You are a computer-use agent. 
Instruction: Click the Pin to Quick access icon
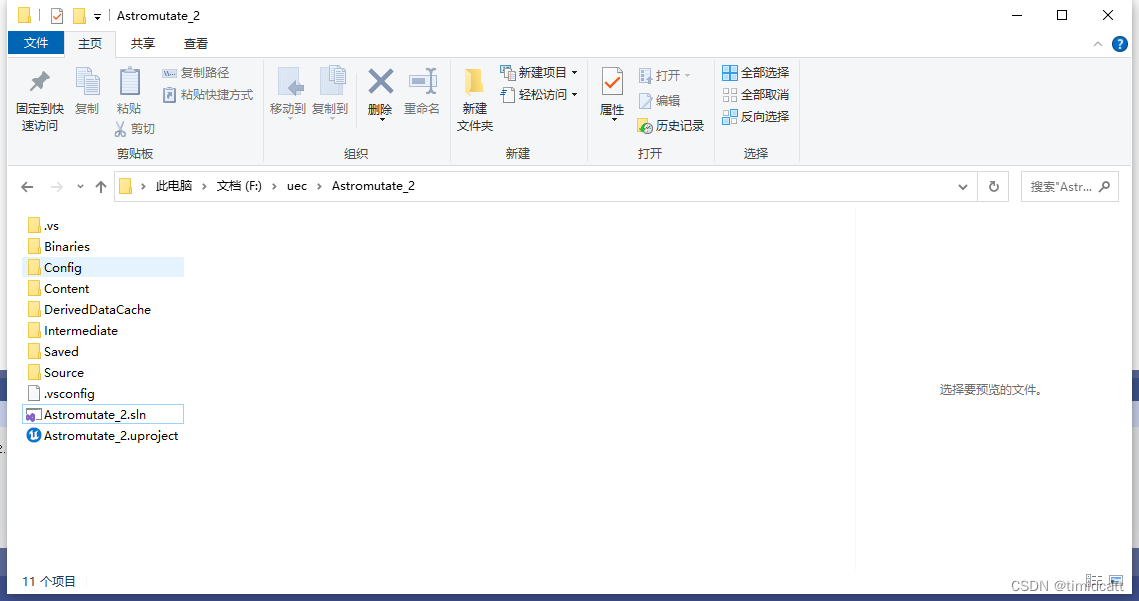tap(39, 82)
